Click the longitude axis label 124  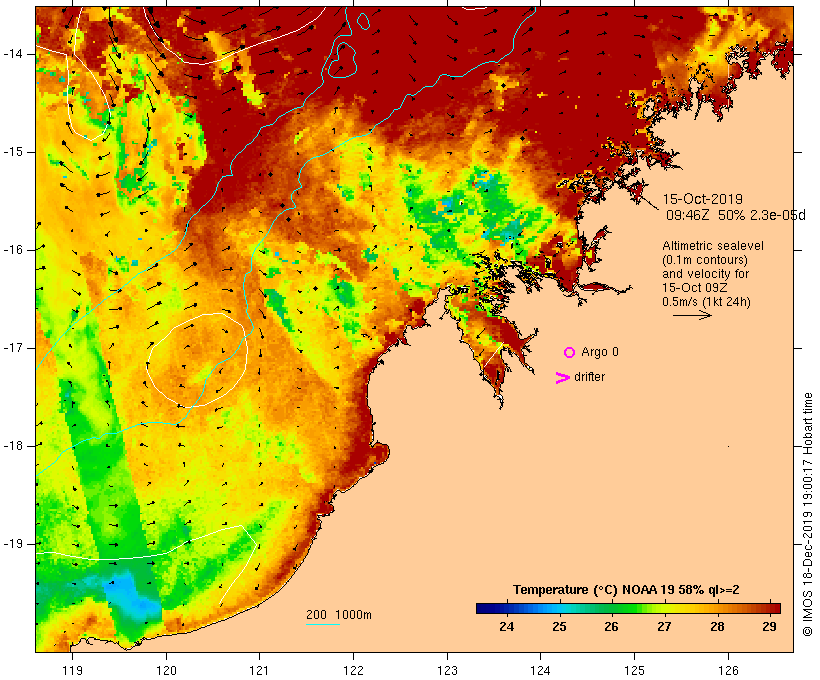point(541,670)
